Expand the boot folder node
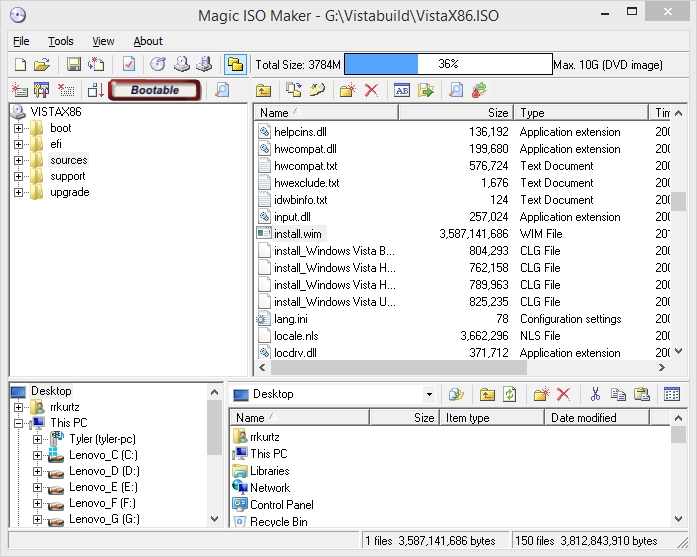697x557 pixels. coord(18,128)
